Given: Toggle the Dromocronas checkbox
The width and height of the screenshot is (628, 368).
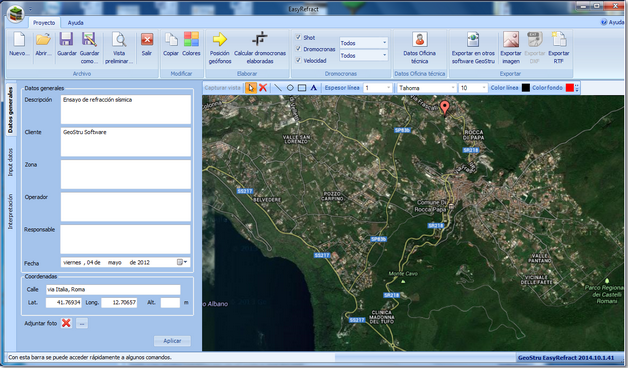Looking at the screenshot, I should pos(298,48).
